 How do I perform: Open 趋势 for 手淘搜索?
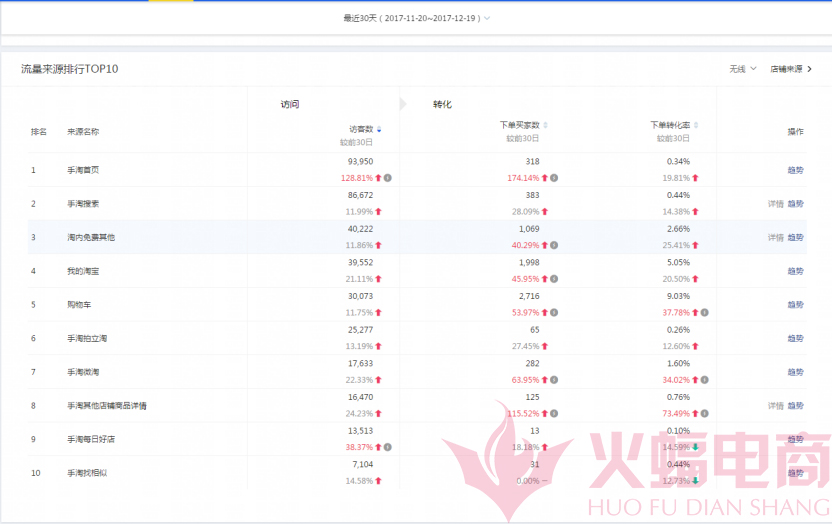click(795, 204)
